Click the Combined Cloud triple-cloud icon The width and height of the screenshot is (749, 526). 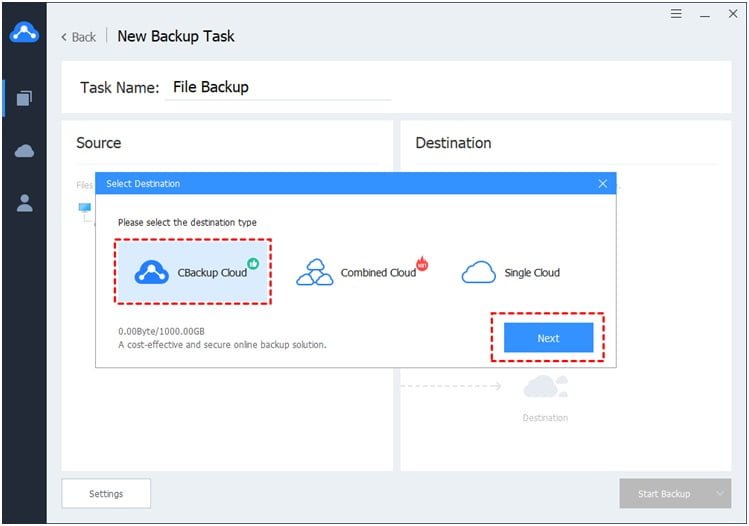tap(315, 272)
